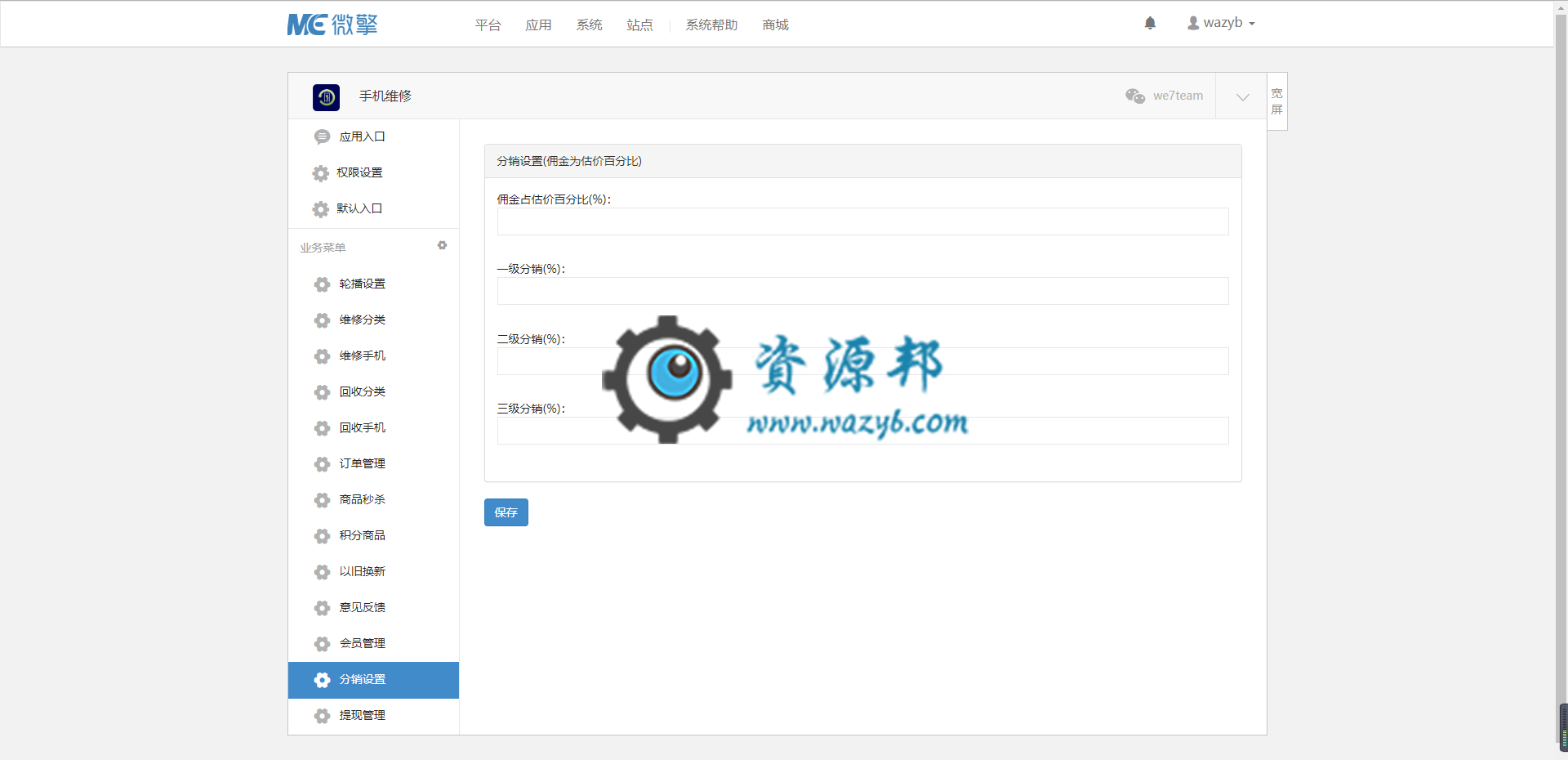The height and width of the screenshot is (760, 1568).
Task: Click the gear icon for 分销设置
Action: (x=323, y=680)
